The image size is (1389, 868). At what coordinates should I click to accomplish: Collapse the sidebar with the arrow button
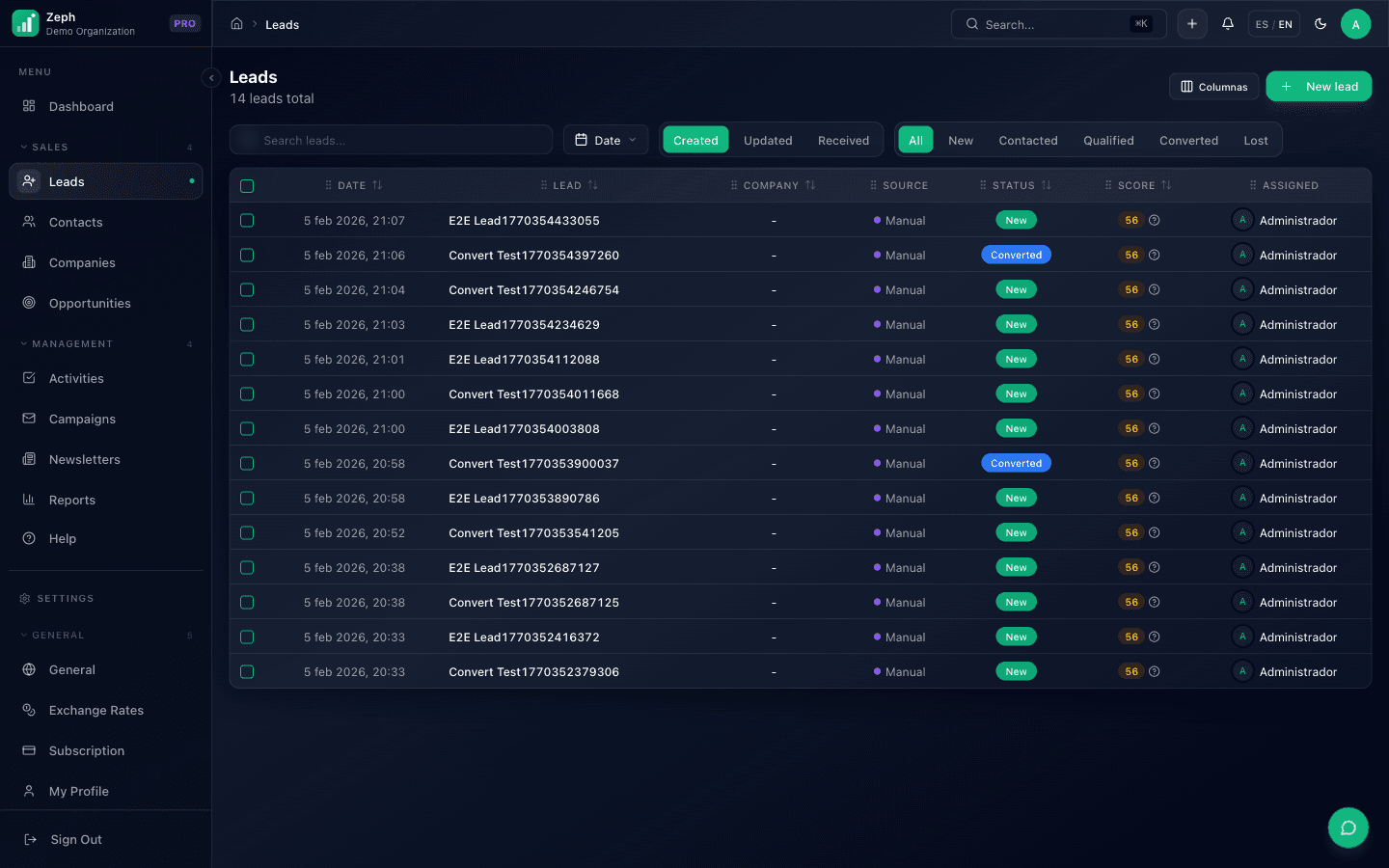[x=211, y=78]
